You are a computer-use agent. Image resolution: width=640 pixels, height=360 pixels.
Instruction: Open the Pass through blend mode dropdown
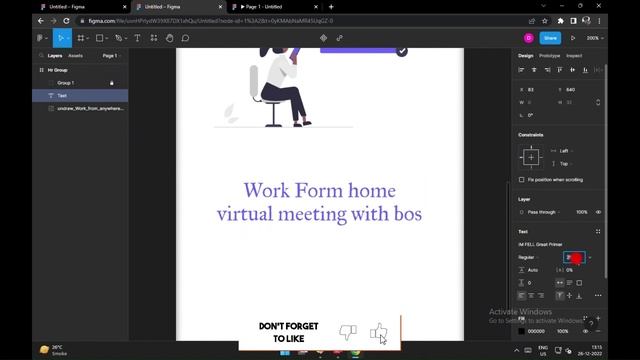(543, 212)
